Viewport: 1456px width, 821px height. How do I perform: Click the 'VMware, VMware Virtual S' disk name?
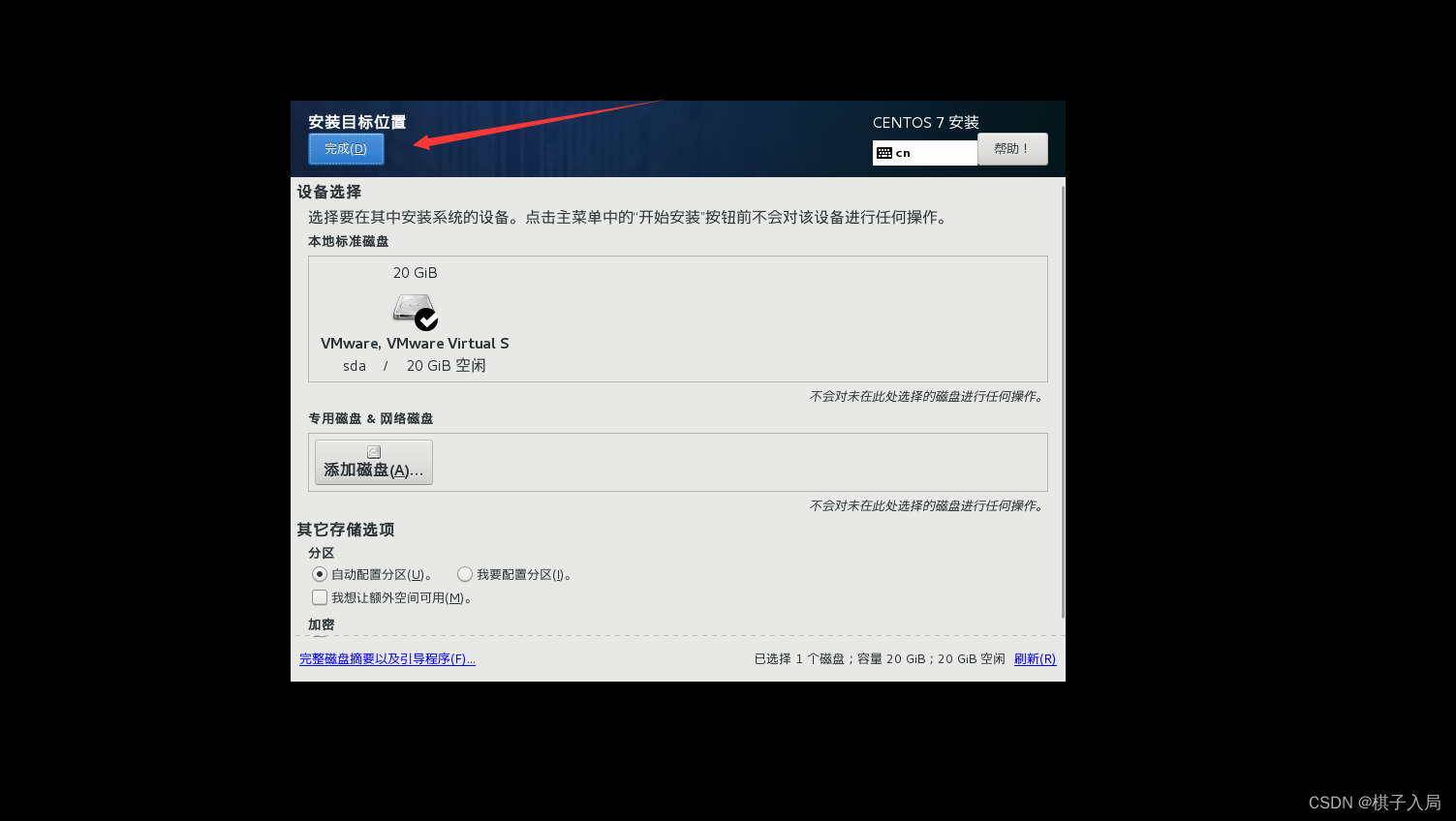pyautogui.click(x=415, y=344)
